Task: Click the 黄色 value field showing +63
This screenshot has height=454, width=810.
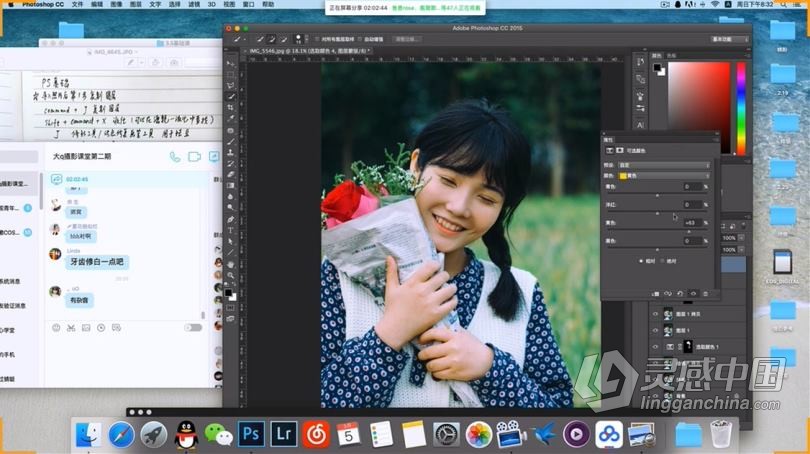Action: 692,223
